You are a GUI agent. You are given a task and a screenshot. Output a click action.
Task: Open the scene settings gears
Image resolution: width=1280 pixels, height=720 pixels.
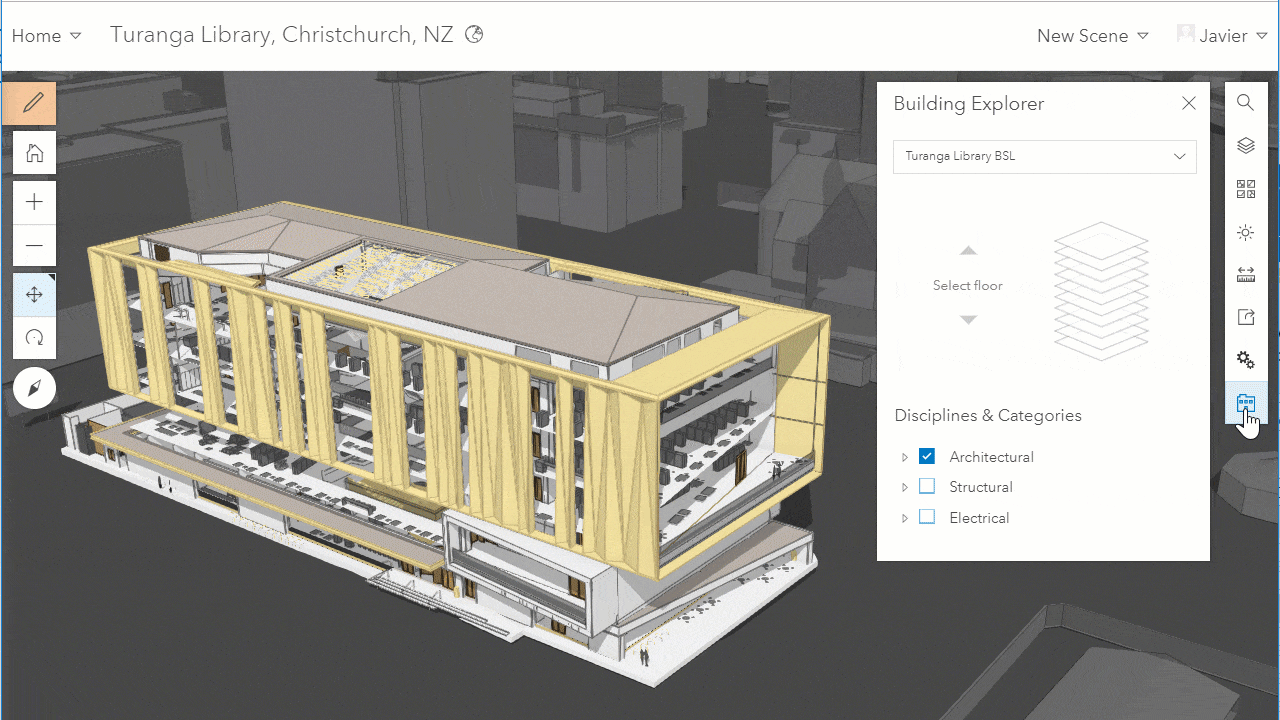coord(1245,360)
